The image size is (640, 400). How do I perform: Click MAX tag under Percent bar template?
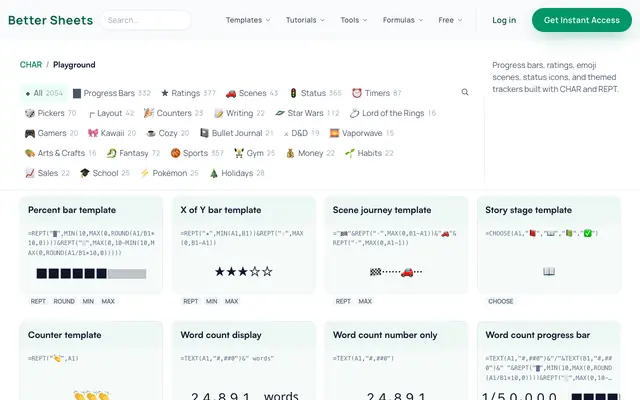108,301
